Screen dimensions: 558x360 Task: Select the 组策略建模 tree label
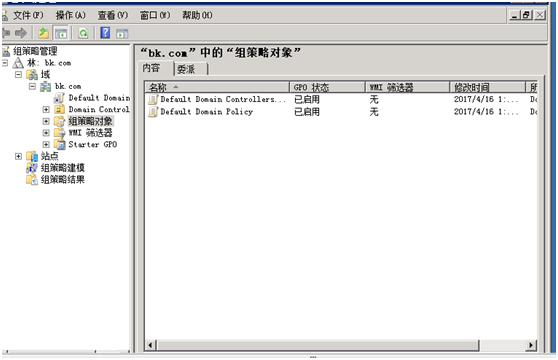(63, 168)
